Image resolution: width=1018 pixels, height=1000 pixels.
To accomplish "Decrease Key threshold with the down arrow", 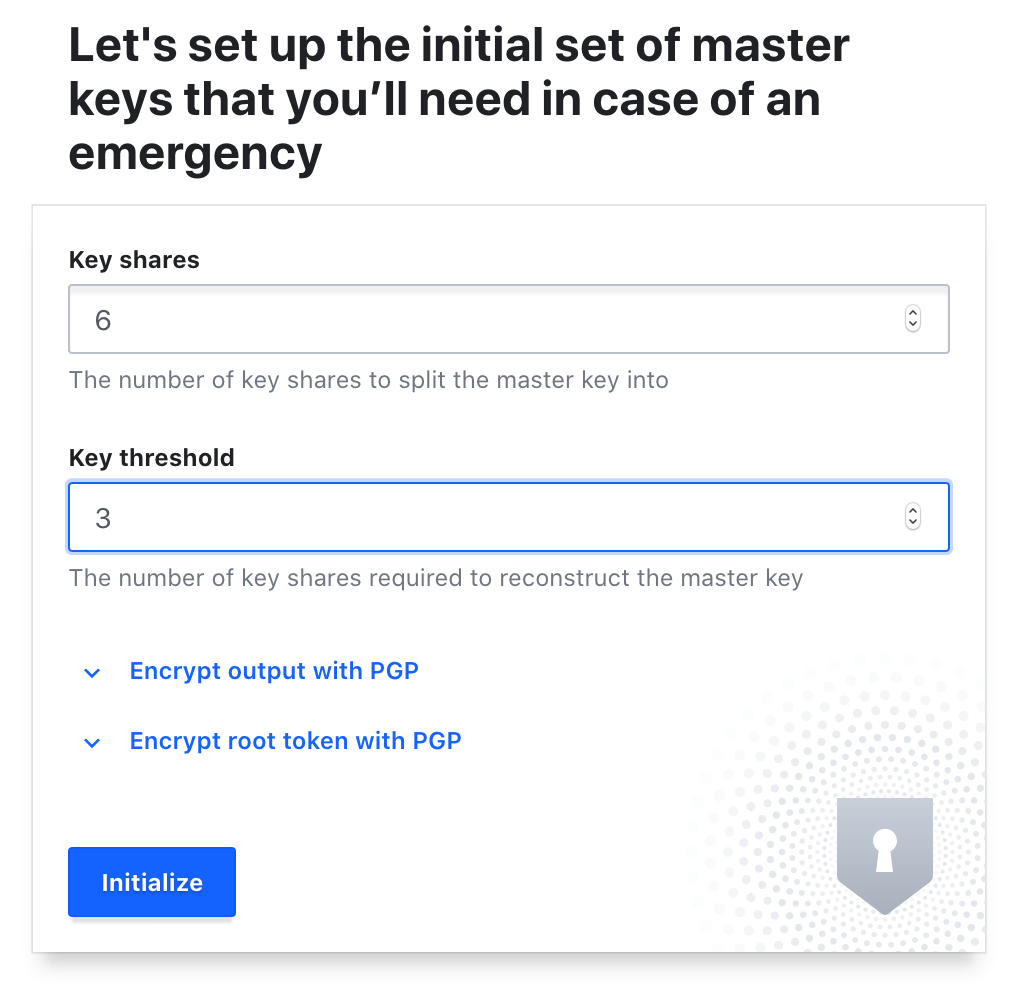I will click(913, 523).
